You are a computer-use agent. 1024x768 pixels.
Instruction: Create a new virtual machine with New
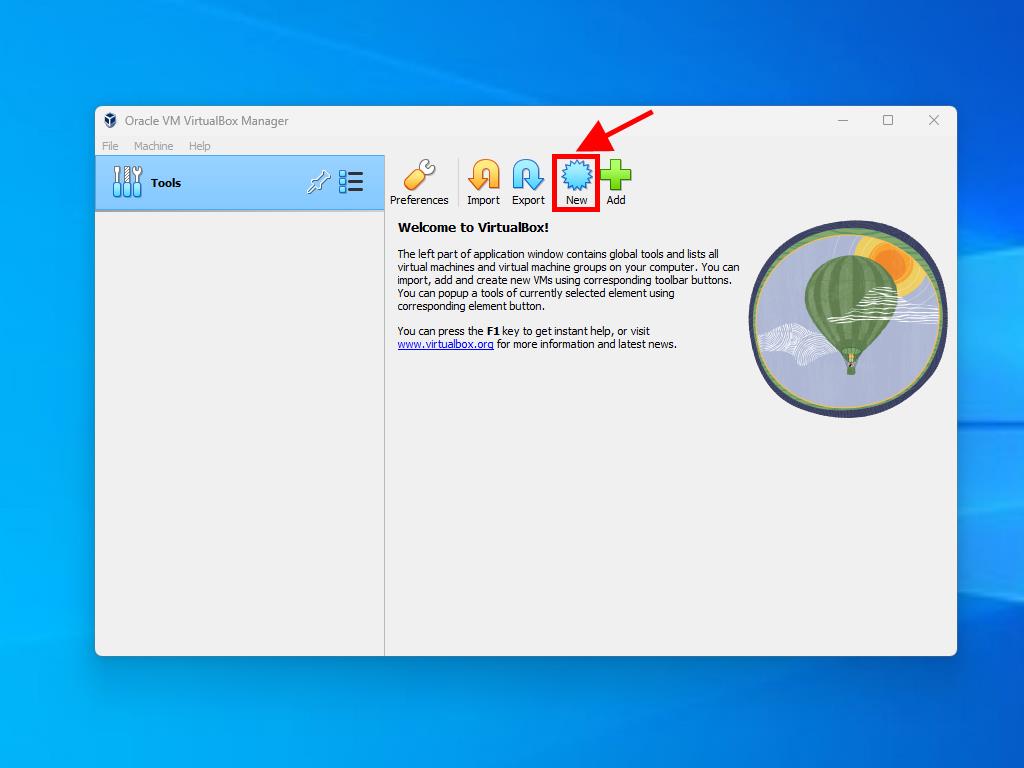coord(575,175)
